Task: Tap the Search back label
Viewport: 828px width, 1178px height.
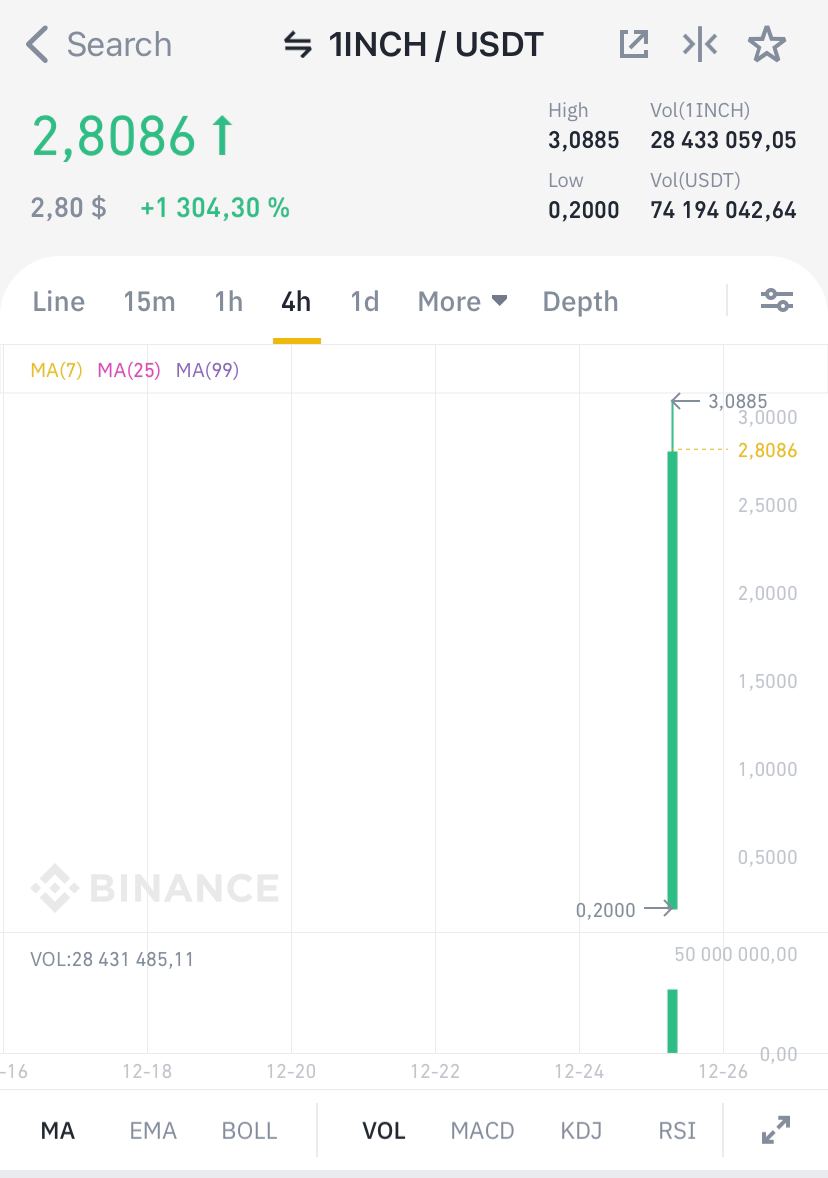Action: point(119,44)
